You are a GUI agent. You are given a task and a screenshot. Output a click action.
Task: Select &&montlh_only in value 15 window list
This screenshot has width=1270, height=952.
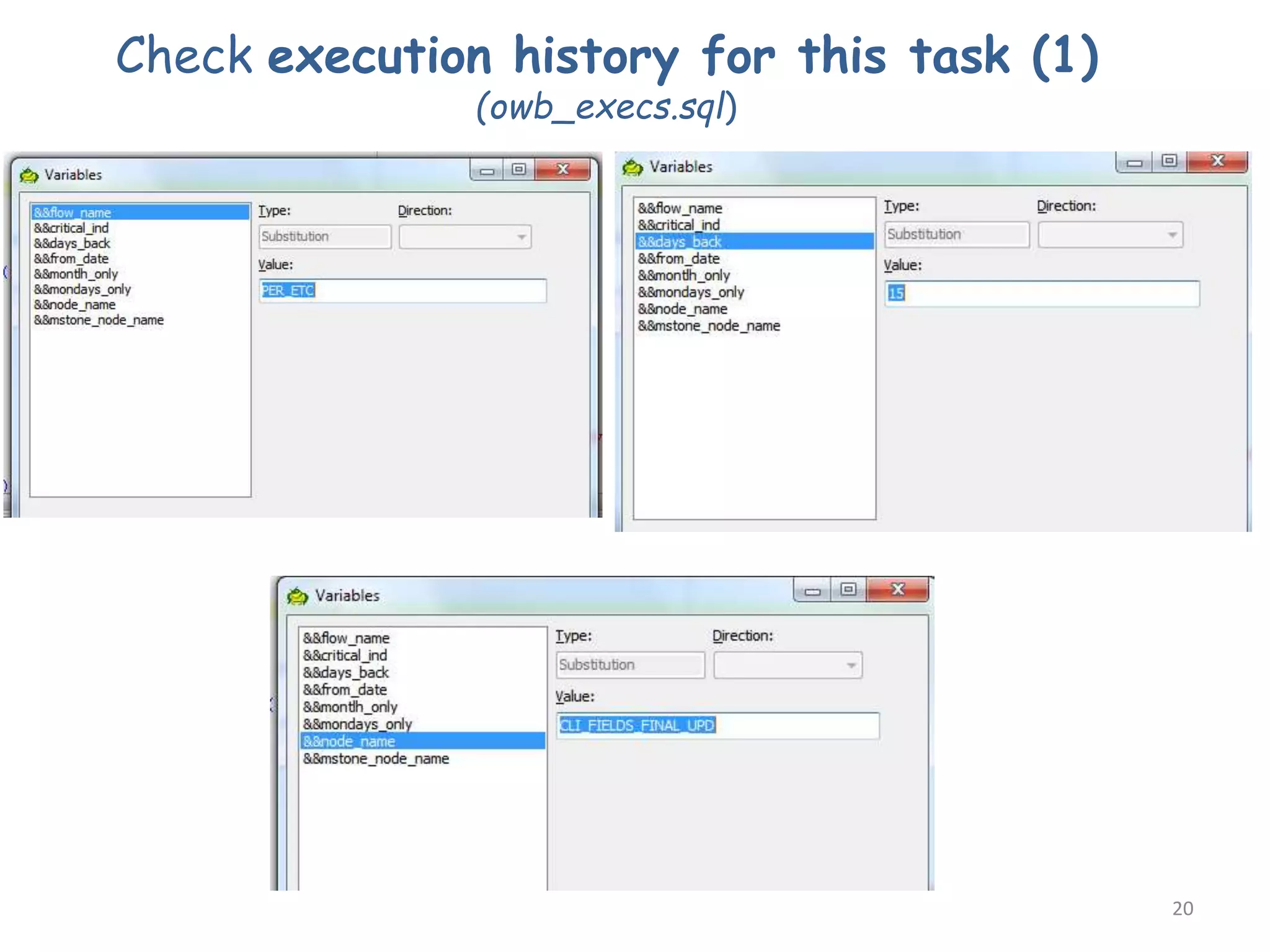(x=684, y=275)
